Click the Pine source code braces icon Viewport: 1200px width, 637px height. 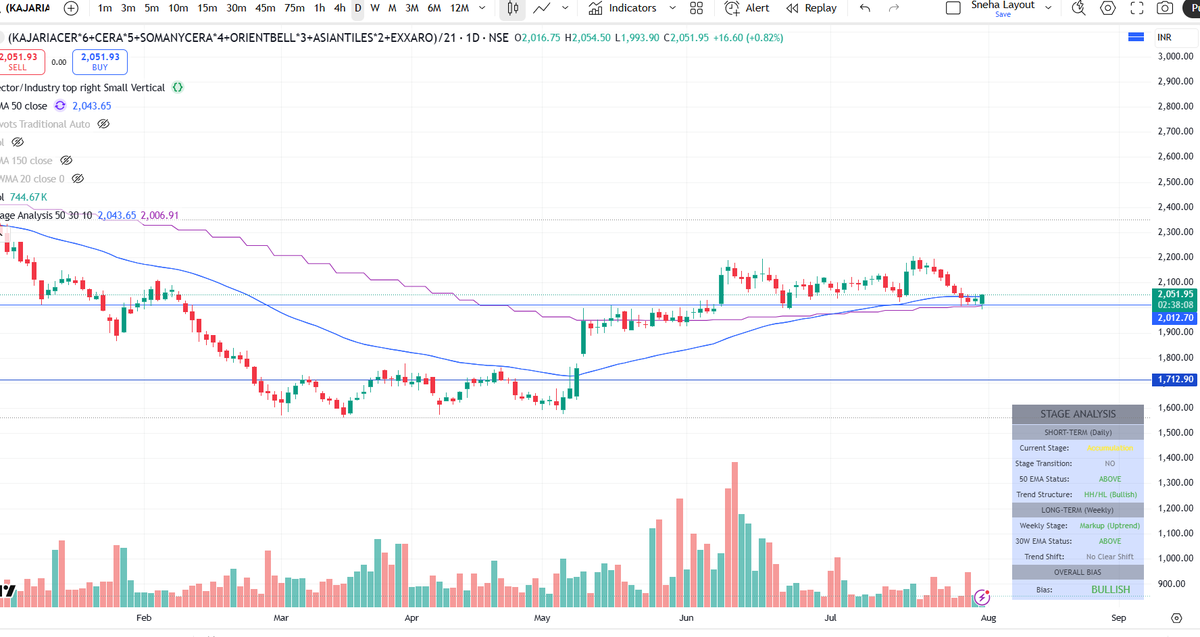(x=177, y=88)
